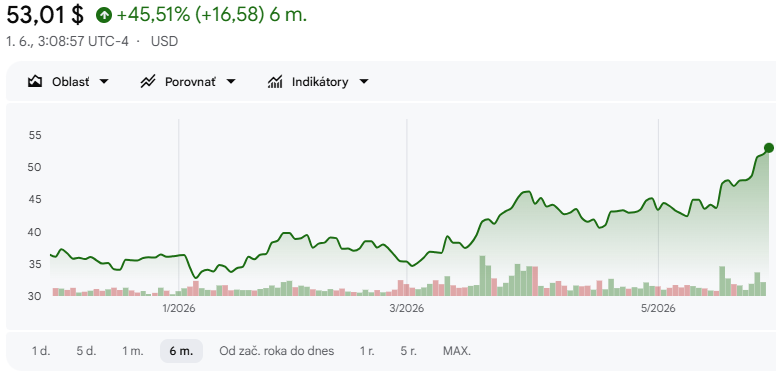This screenshot has width=776, height=375.
Task: Click the 53,01 $ price value
Action: (x=45, y=15)
